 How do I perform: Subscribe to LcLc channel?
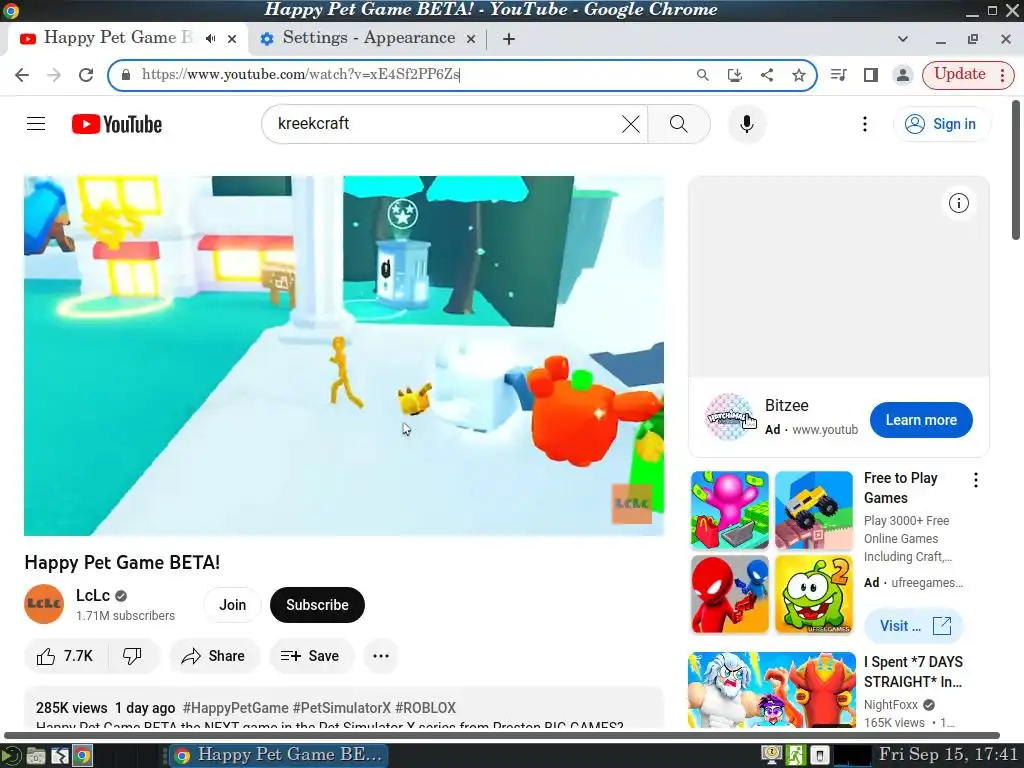pyautogui.click(x=317, y=605)
